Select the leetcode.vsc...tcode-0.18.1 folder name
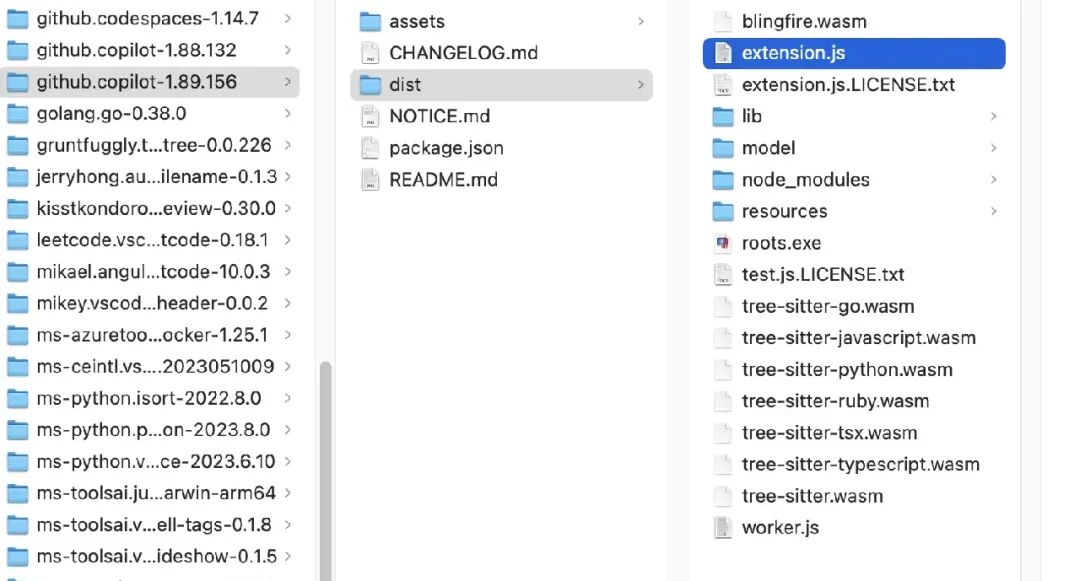 [152, 240]
